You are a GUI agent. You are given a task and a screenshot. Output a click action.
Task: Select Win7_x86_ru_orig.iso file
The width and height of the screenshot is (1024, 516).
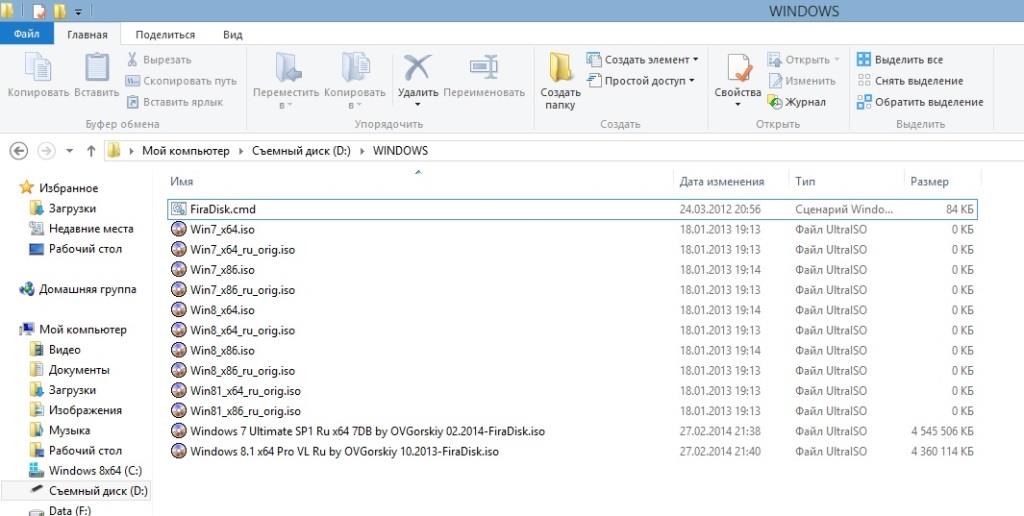(x=573, y=290)
